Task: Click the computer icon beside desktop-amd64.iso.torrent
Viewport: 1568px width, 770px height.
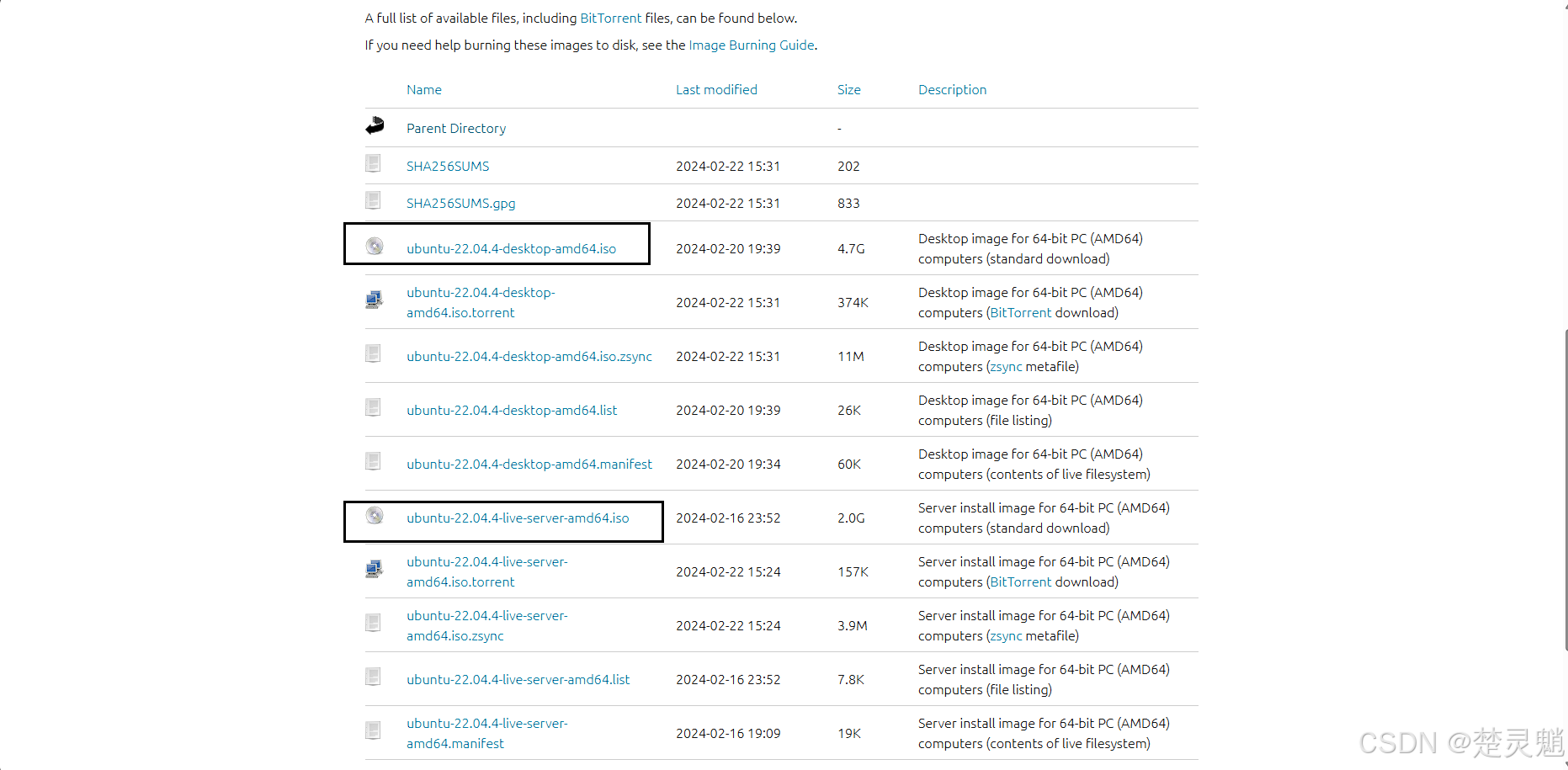Action: [375, 300]
